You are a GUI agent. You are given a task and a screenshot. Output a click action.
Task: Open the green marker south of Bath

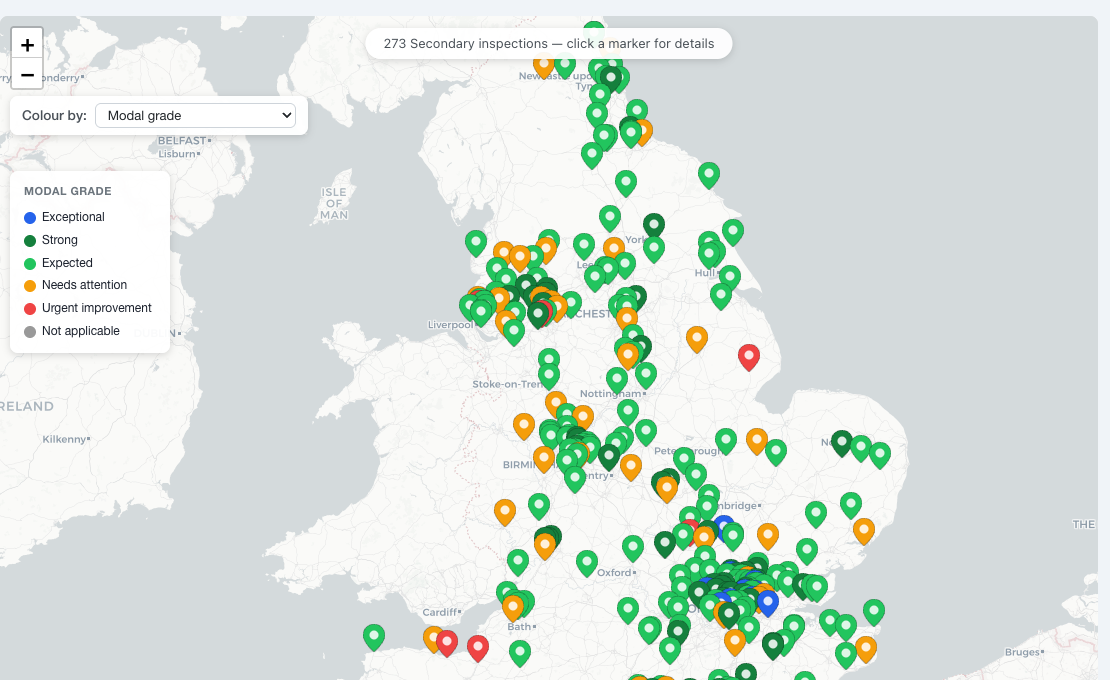[x=520, y=653]
